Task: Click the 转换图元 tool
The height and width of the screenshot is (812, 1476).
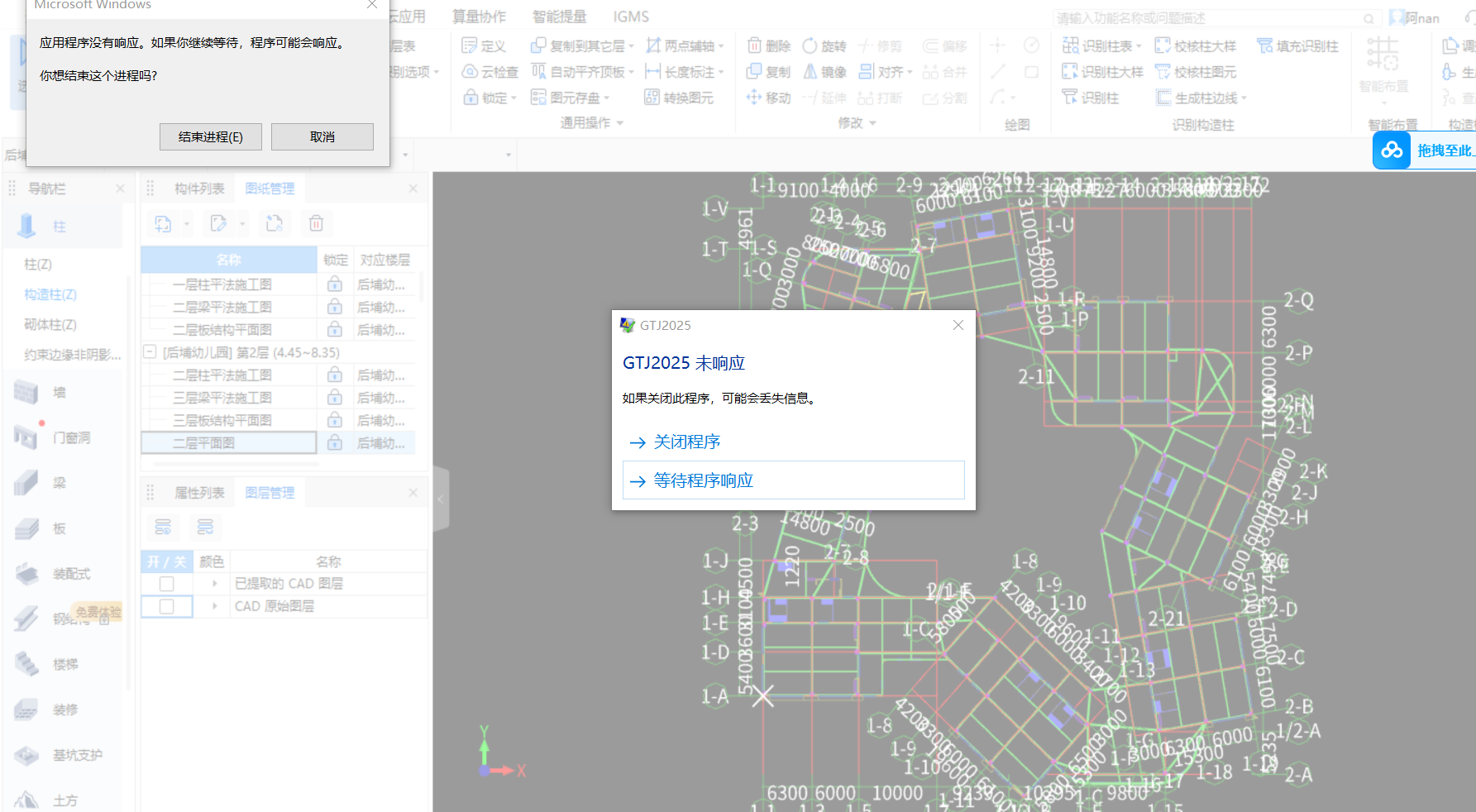Action: pos(678,98)
